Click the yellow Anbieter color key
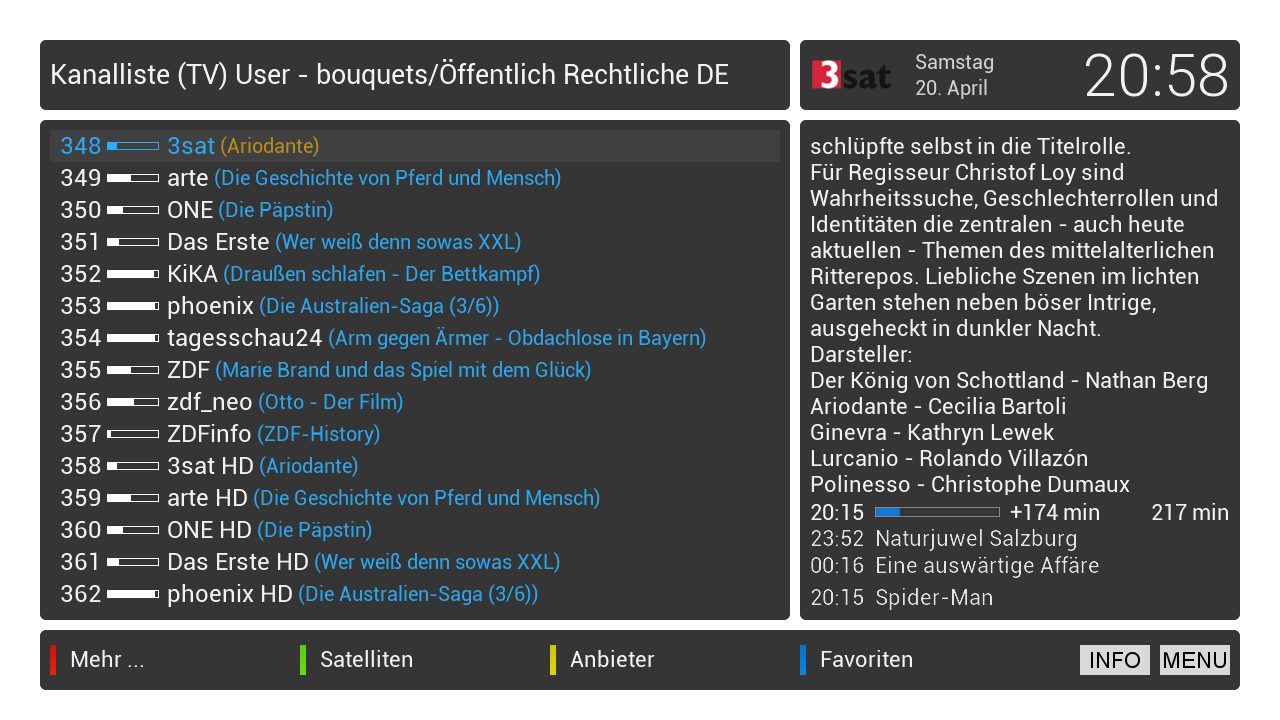Screen dimensions: 1280x720 tap(553, 660)
